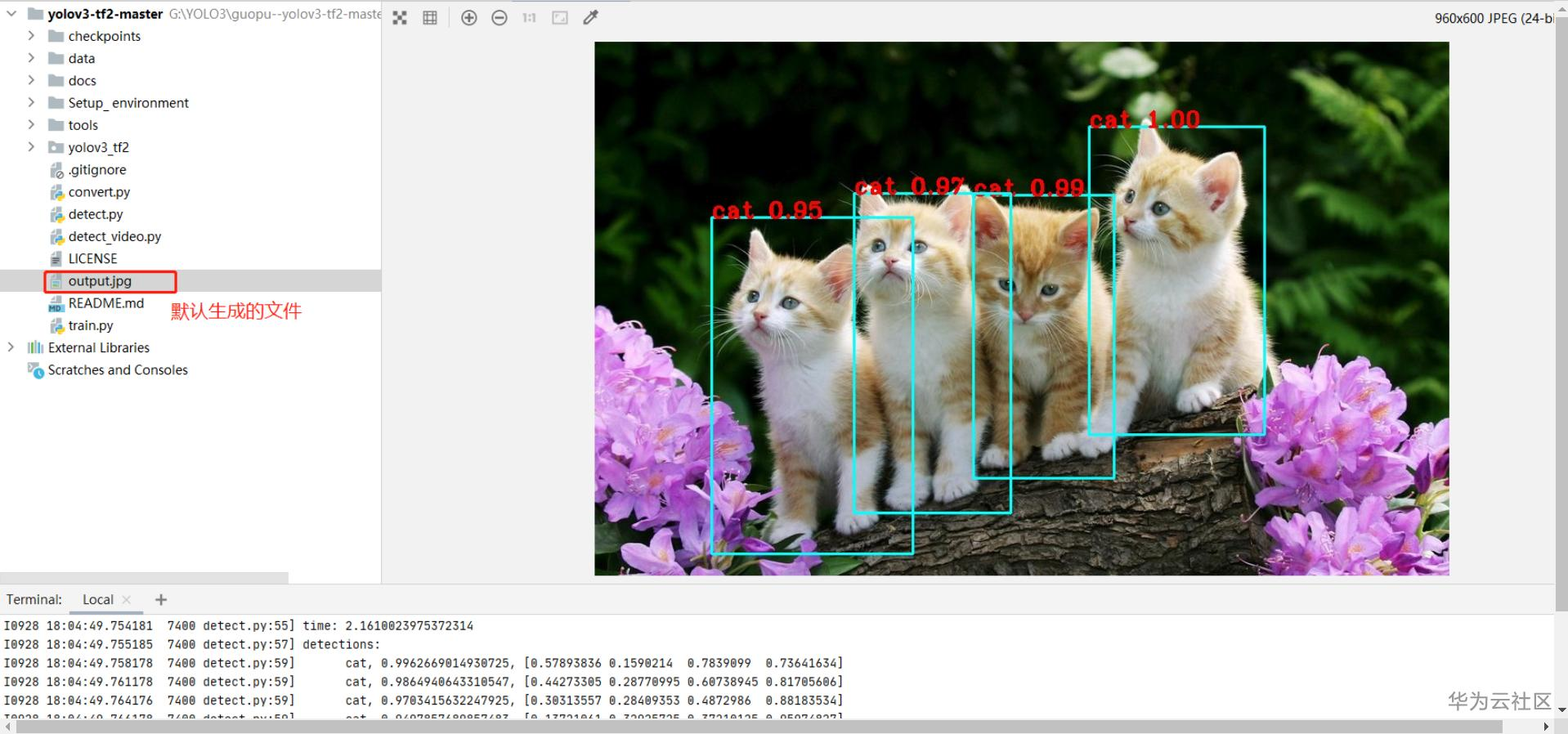Switch to the Local terminal tab

point(98,599)
